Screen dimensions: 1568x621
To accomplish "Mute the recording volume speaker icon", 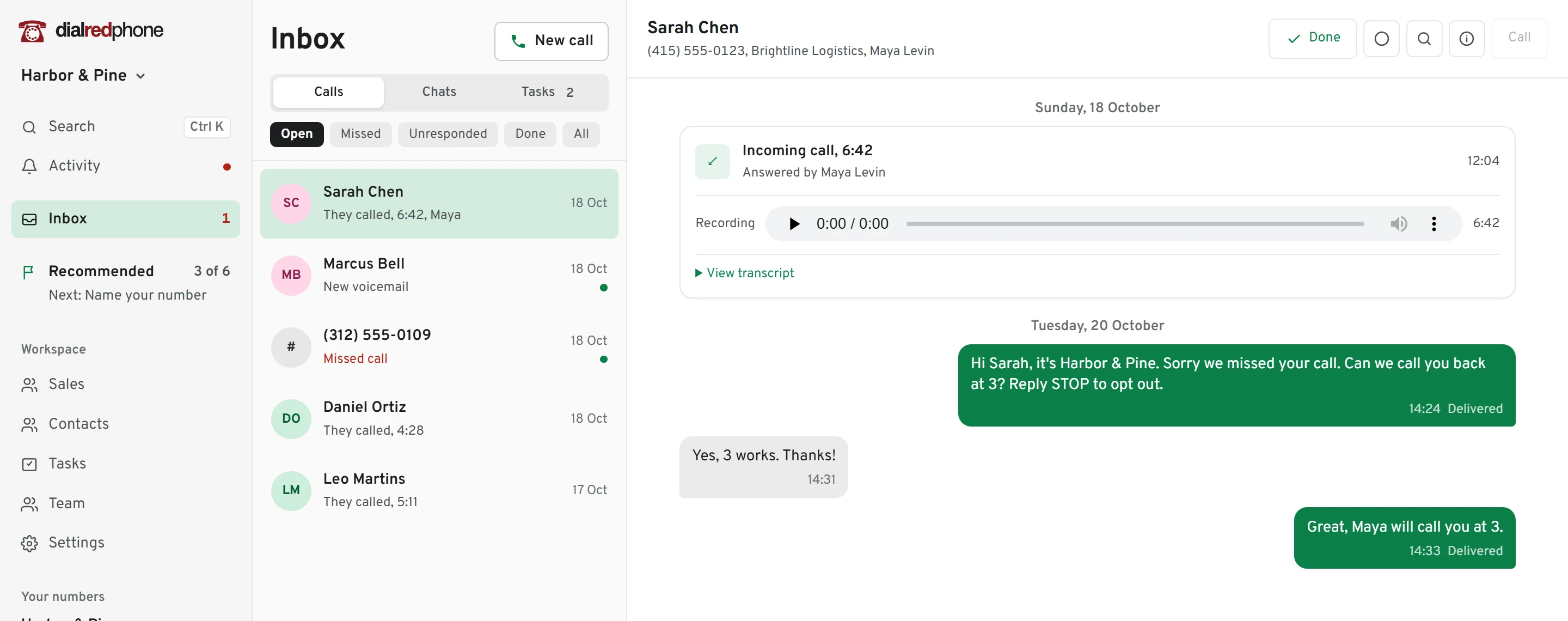I will pos(1398,224).
